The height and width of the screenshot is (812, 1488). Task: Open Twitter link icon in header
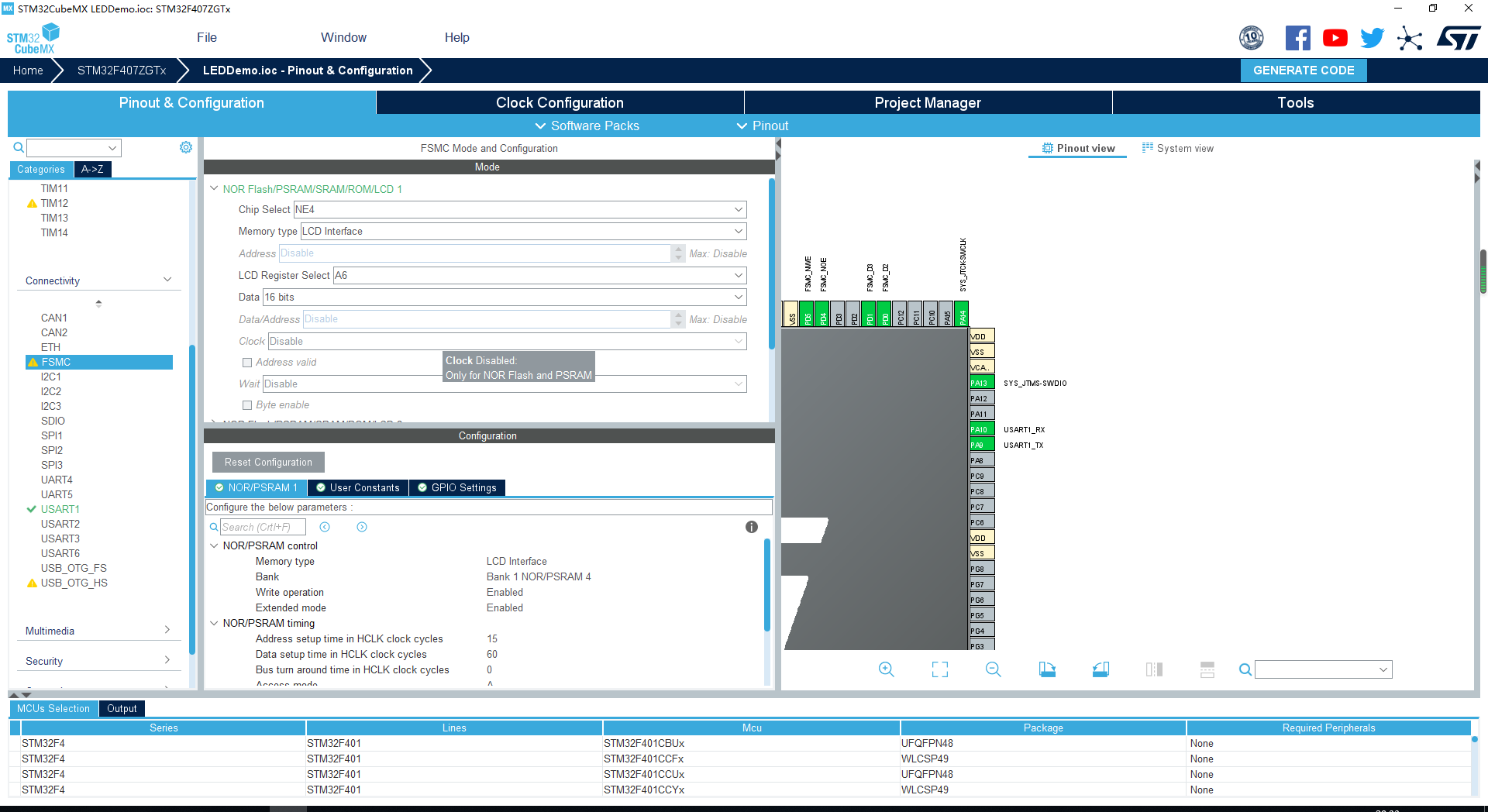point(1372,38)
